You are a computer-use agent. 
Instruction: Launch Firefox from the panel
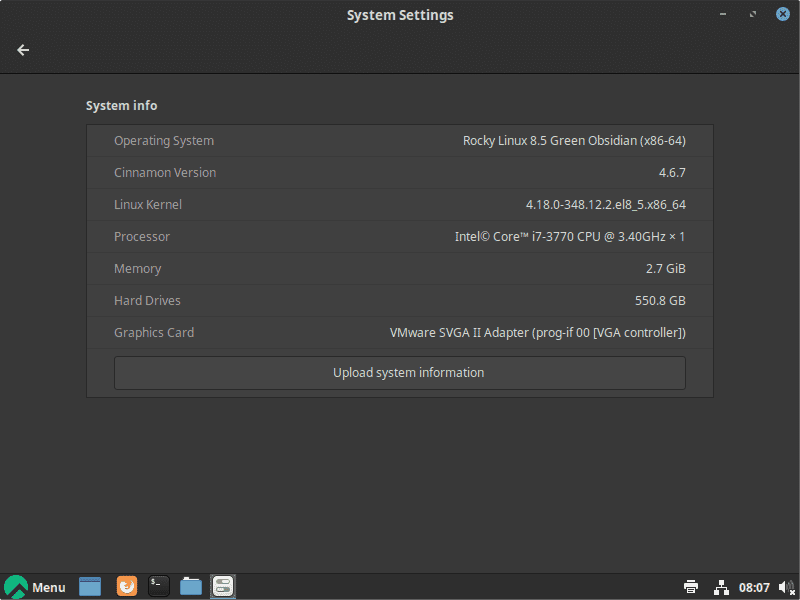click(127, 587)
